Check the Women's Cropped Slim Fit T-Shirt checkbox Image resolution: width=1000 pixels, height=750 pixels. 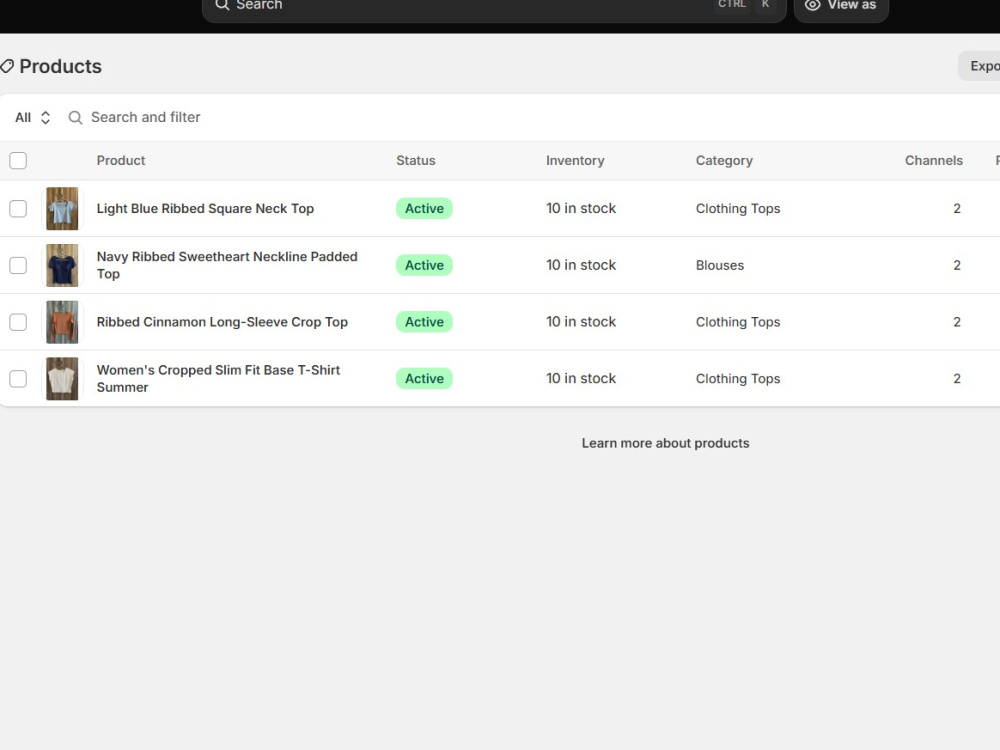coord(18,379)
